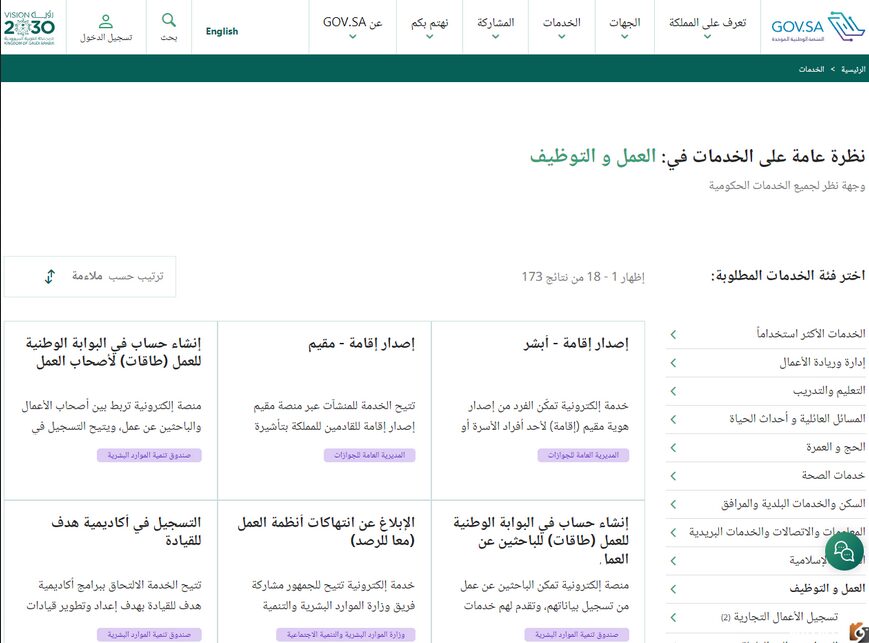869x643 pixels.
Task: Open the Vision 2030 logo link
Action: pos(29,27)
